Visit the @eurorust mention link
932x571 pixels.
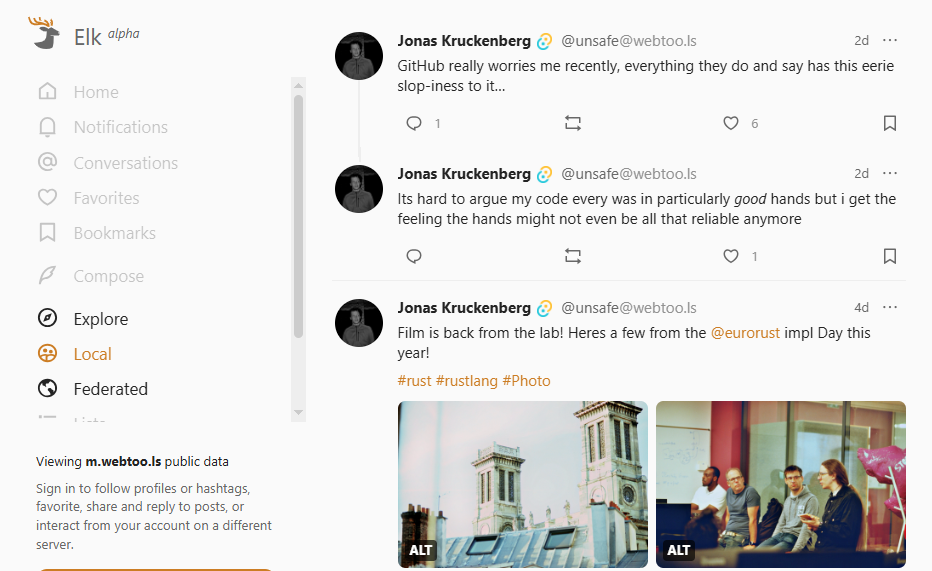click(x=745, y=333)
